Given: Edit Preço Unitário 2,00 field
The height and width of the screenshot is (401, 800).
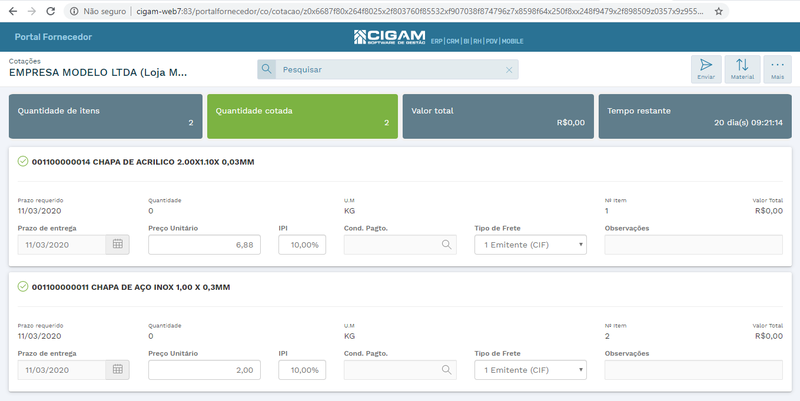Looking at the screenshot, I should [205, 370].
